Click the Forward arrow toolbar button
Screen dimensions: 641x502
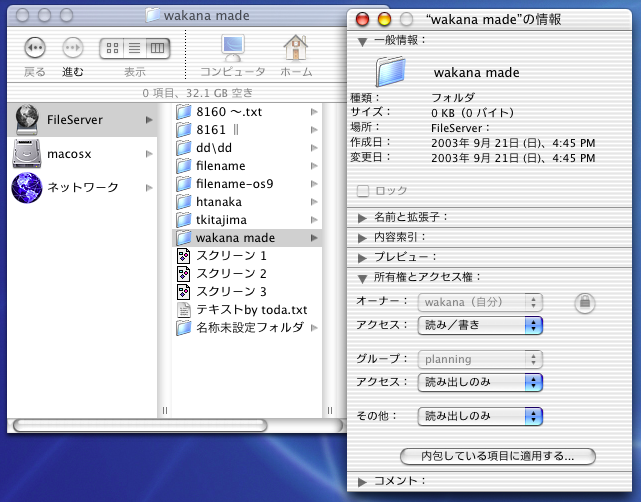pos(73,48)
